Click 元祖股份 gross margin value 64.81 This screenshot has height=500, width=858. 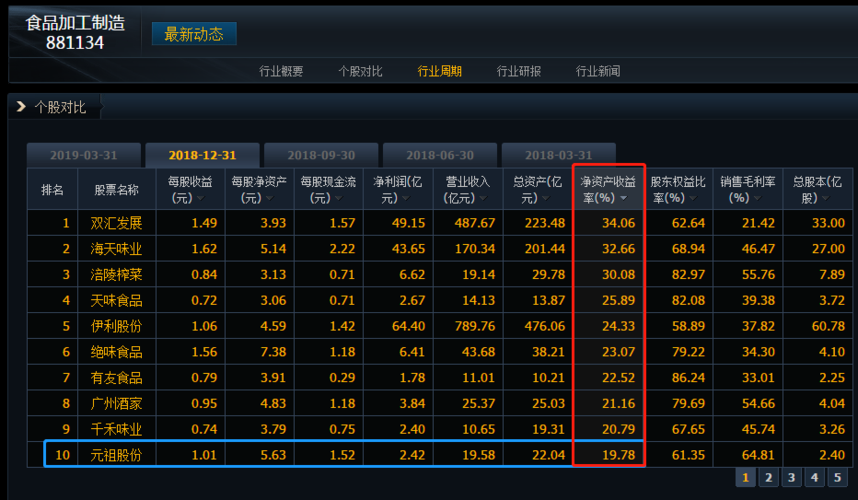pyautogui.click(x=758, y=455)
